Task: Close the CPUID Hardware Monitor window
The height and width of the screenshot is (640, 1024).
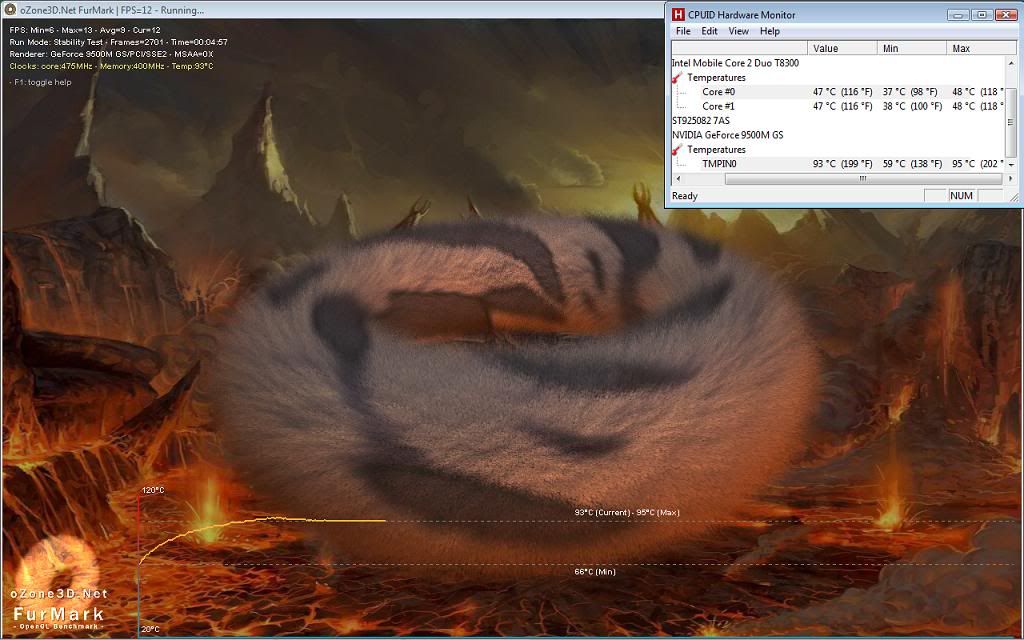Action: coord(1006,14)
